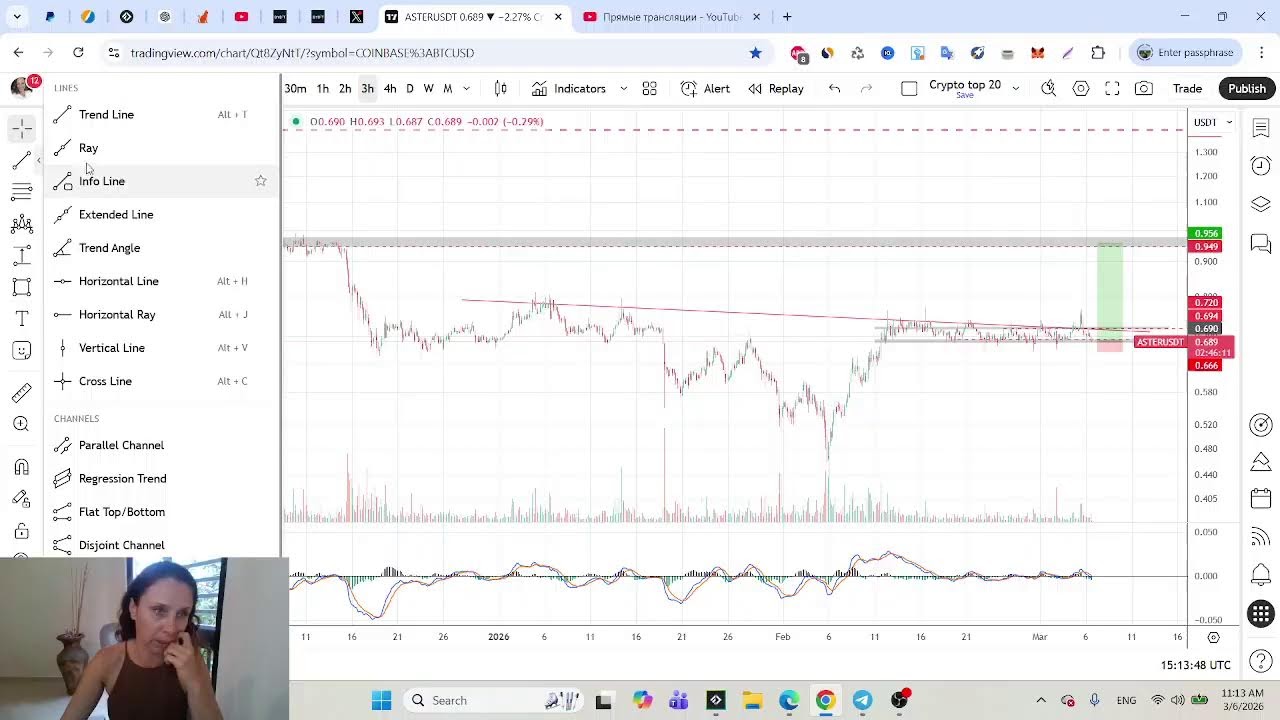This screenshot has width=1280, height=720.
Task: Open quick search magnifier icon
Action: point(1048,89)
